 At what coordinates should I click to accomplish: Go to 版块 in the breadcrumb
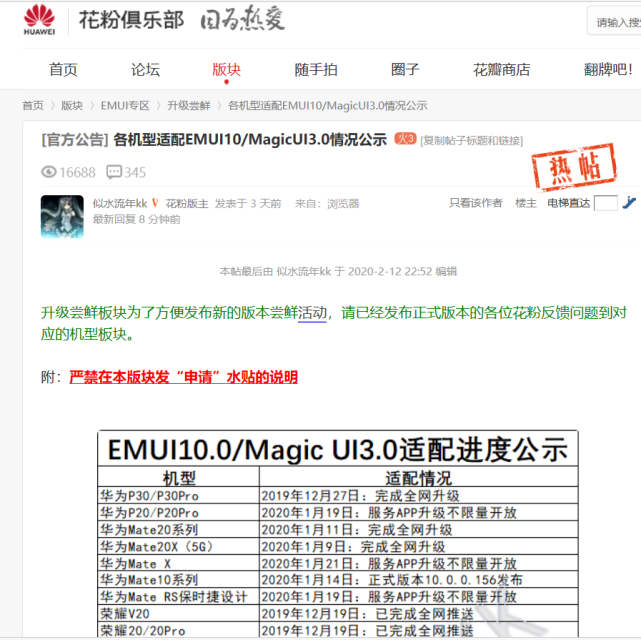72,106
